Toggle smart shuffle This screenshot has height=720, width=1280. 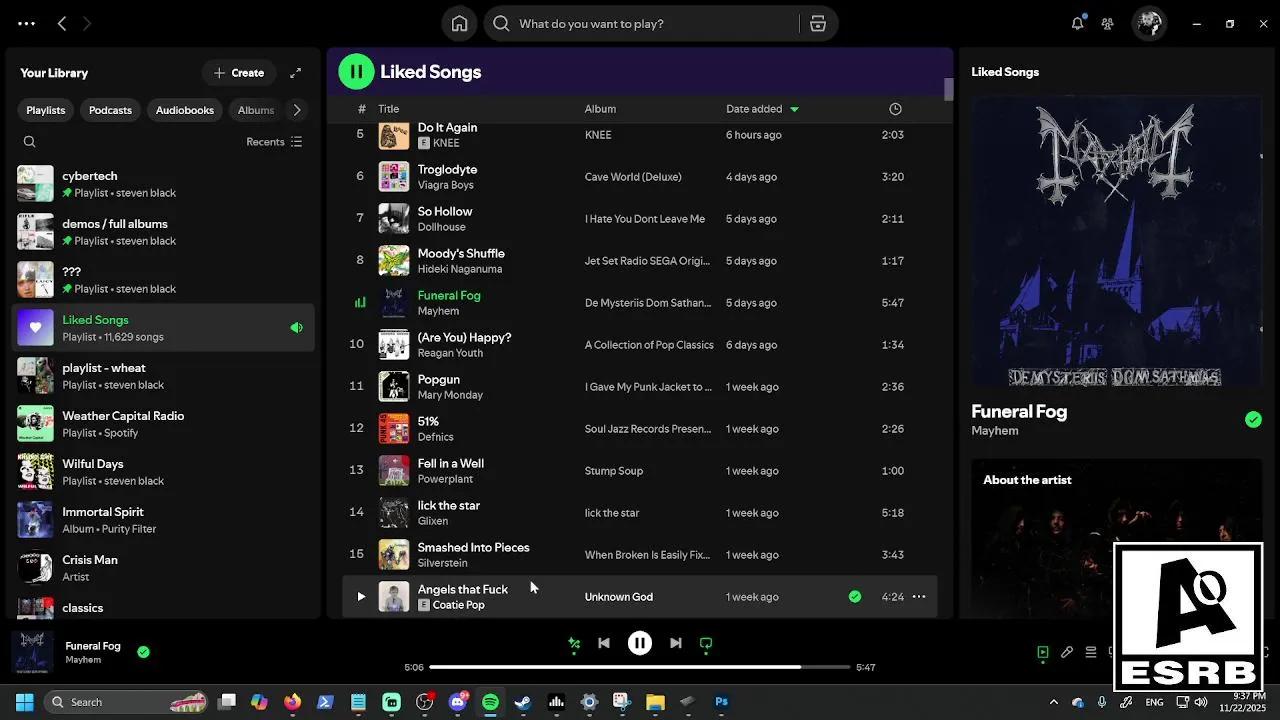[574, 644]
